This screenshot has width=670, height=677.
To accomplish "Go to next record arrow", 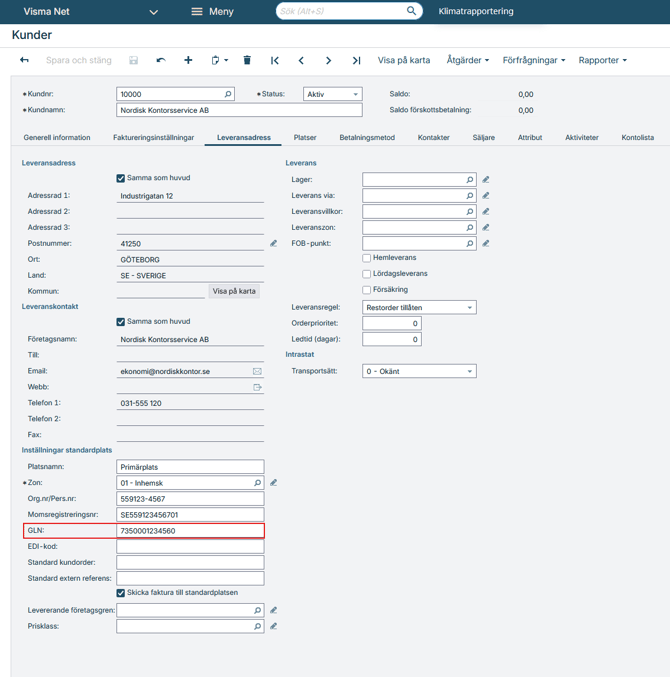I will tap(328, 61).
